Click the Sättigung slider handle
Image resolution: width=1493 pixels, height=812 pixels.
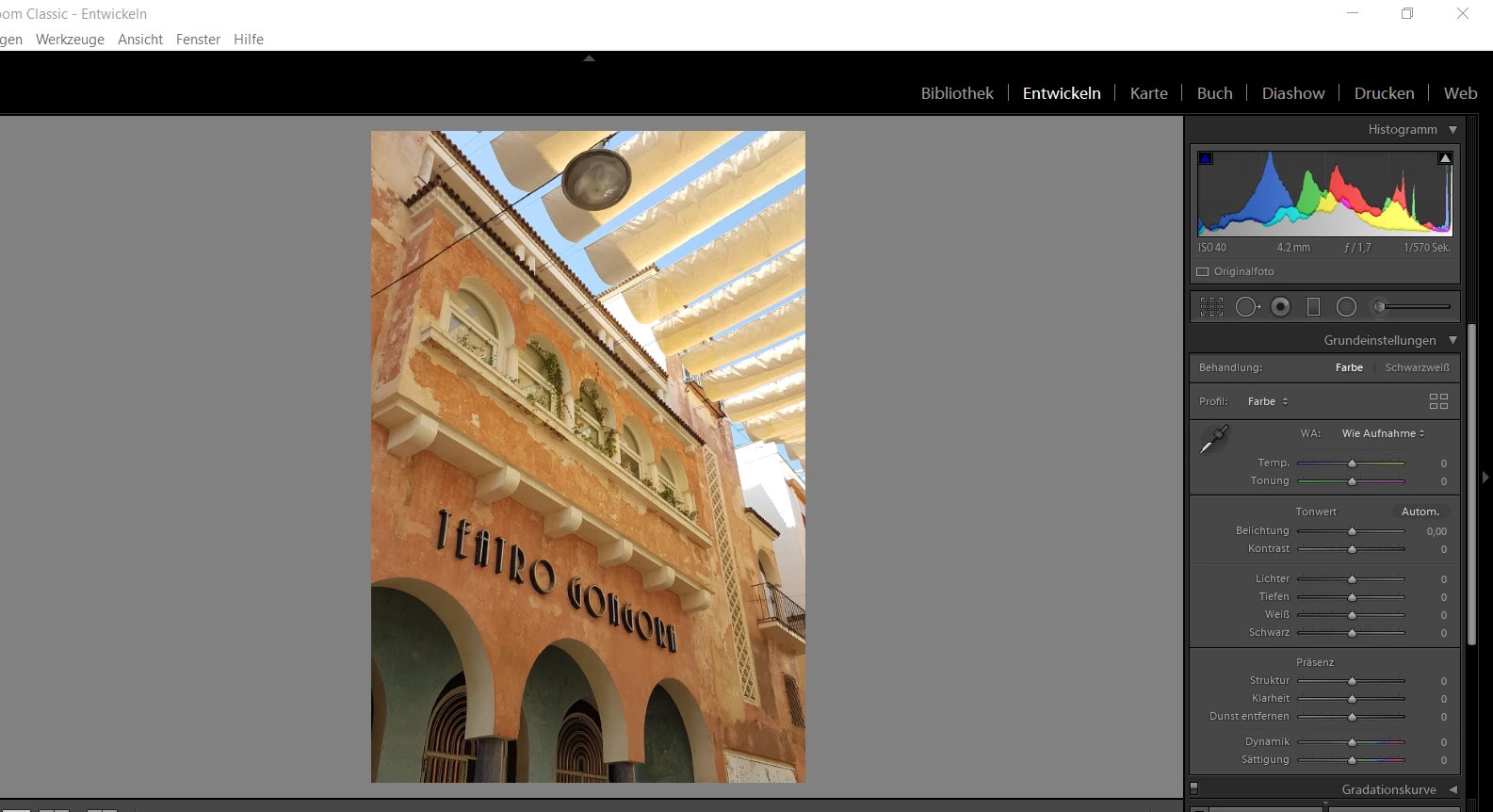coord(1352,760)
